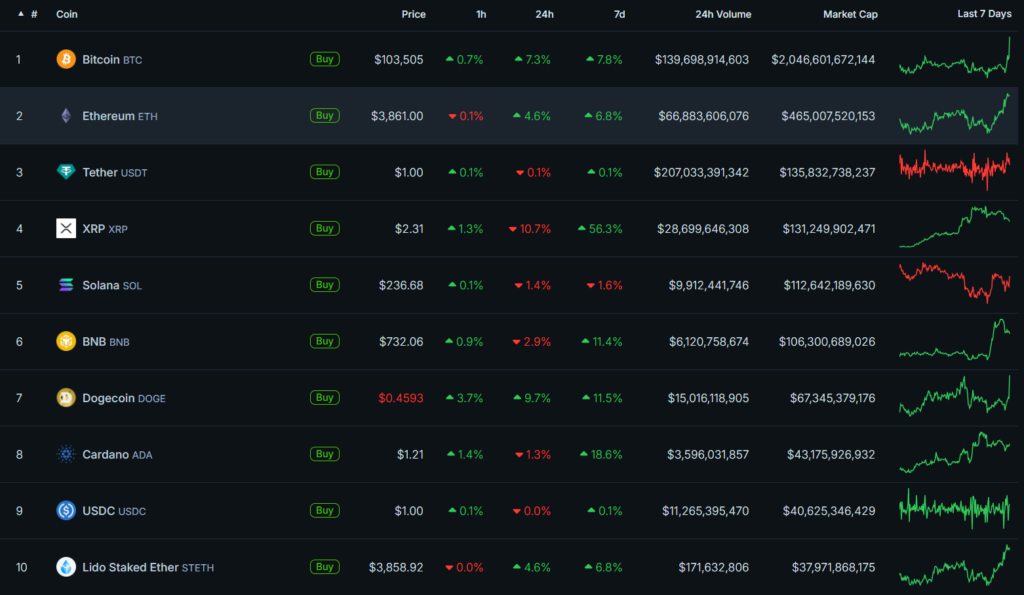Select the USDC coin icon
Viewport: 1024px width, 595px height.
(x=66, y=510)
